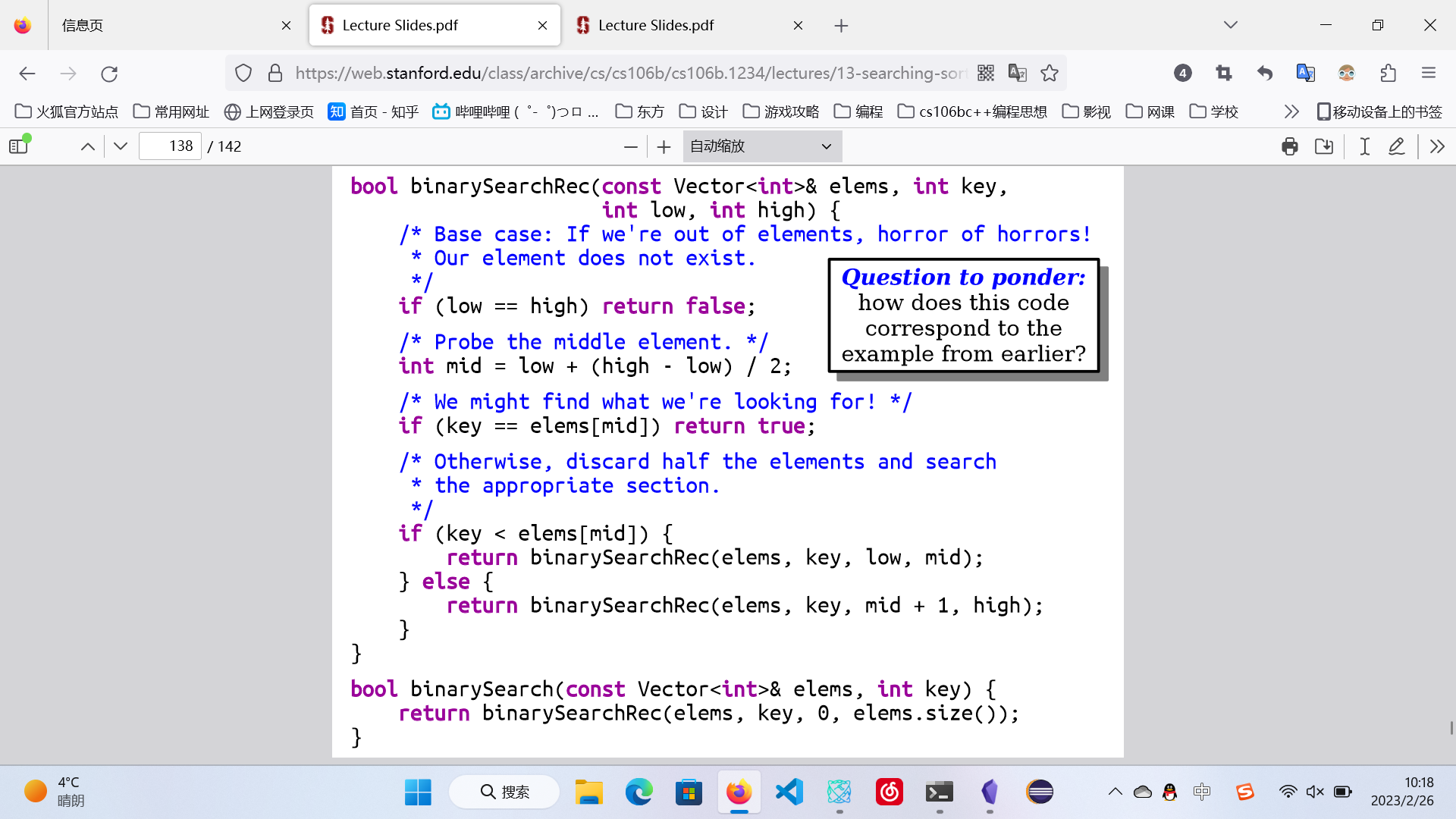
Task: Open cs106bc++编程思想 bookmark folder
Action: tap(972, 111)
